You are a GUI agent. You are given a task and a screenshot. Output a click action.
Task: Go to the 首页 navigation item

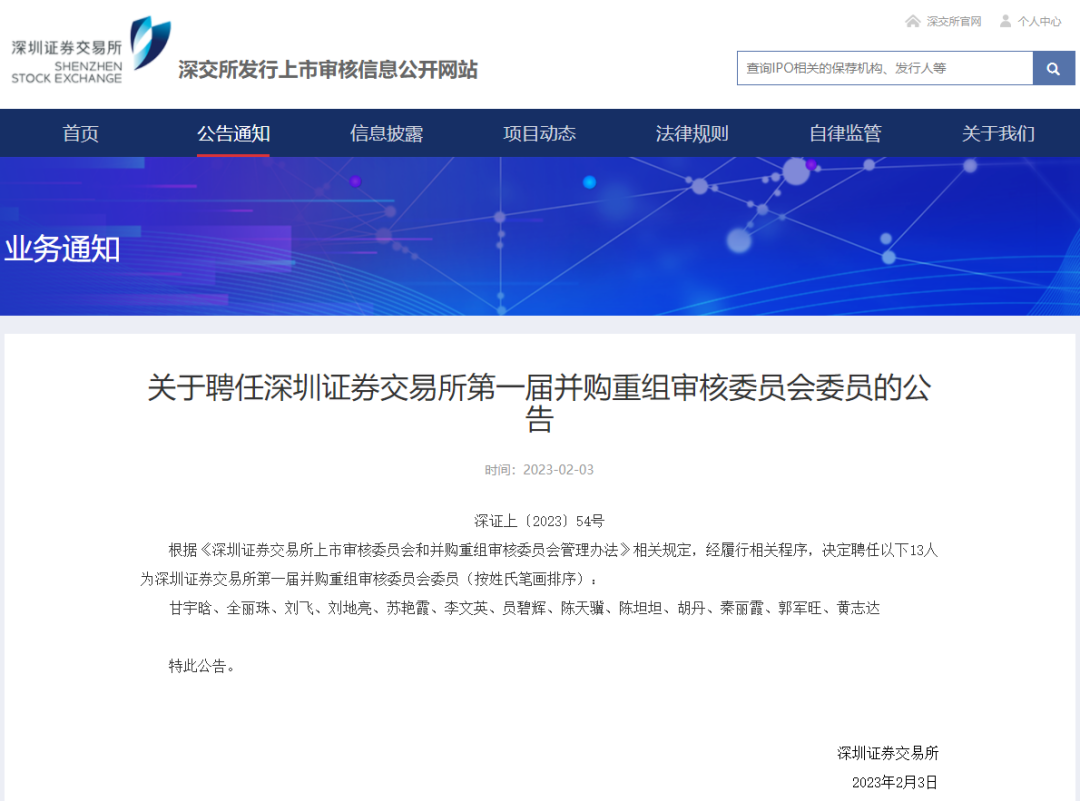[81, 133]
